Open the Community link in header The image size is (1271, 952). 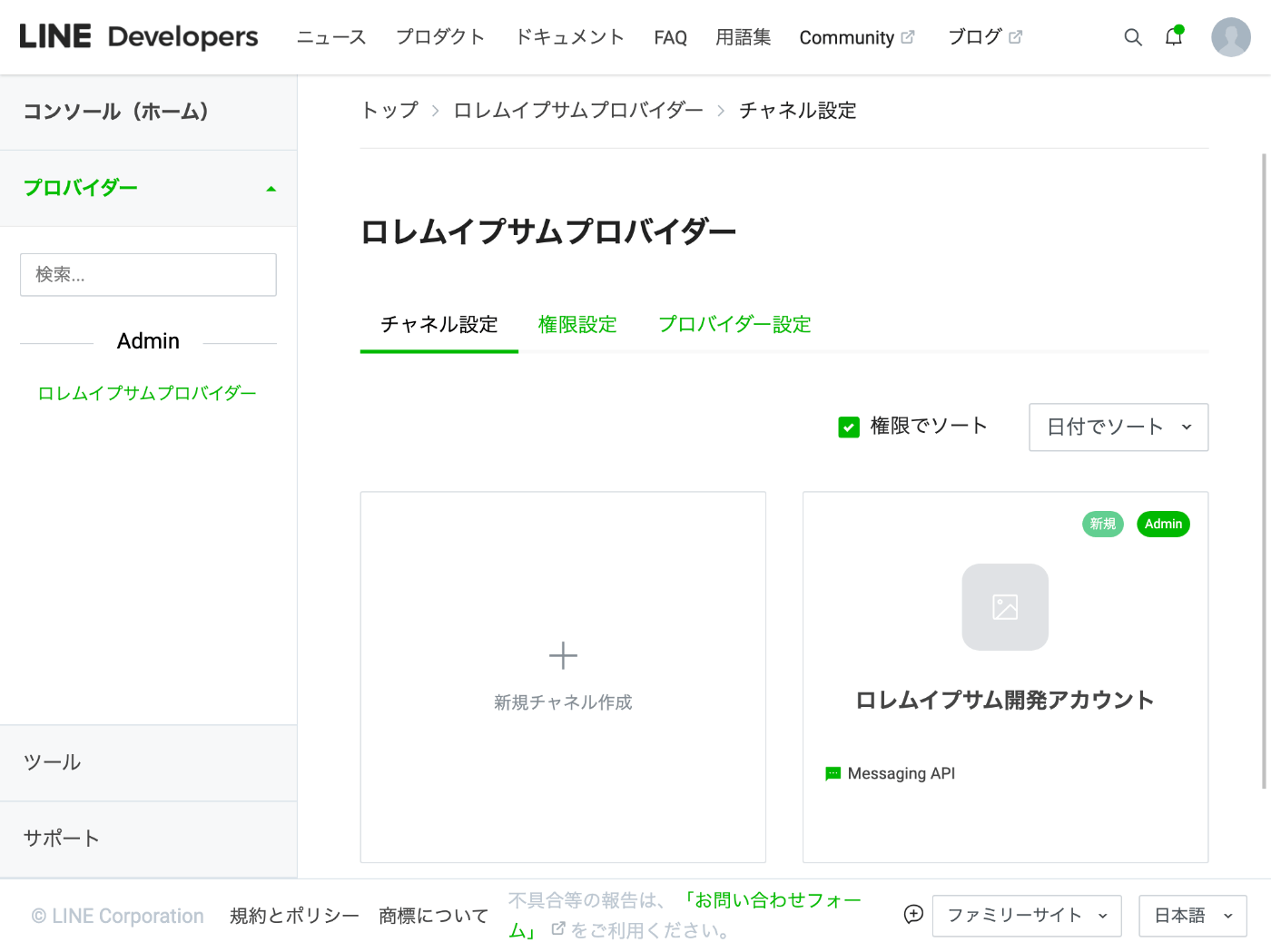[x=846, y=37]
